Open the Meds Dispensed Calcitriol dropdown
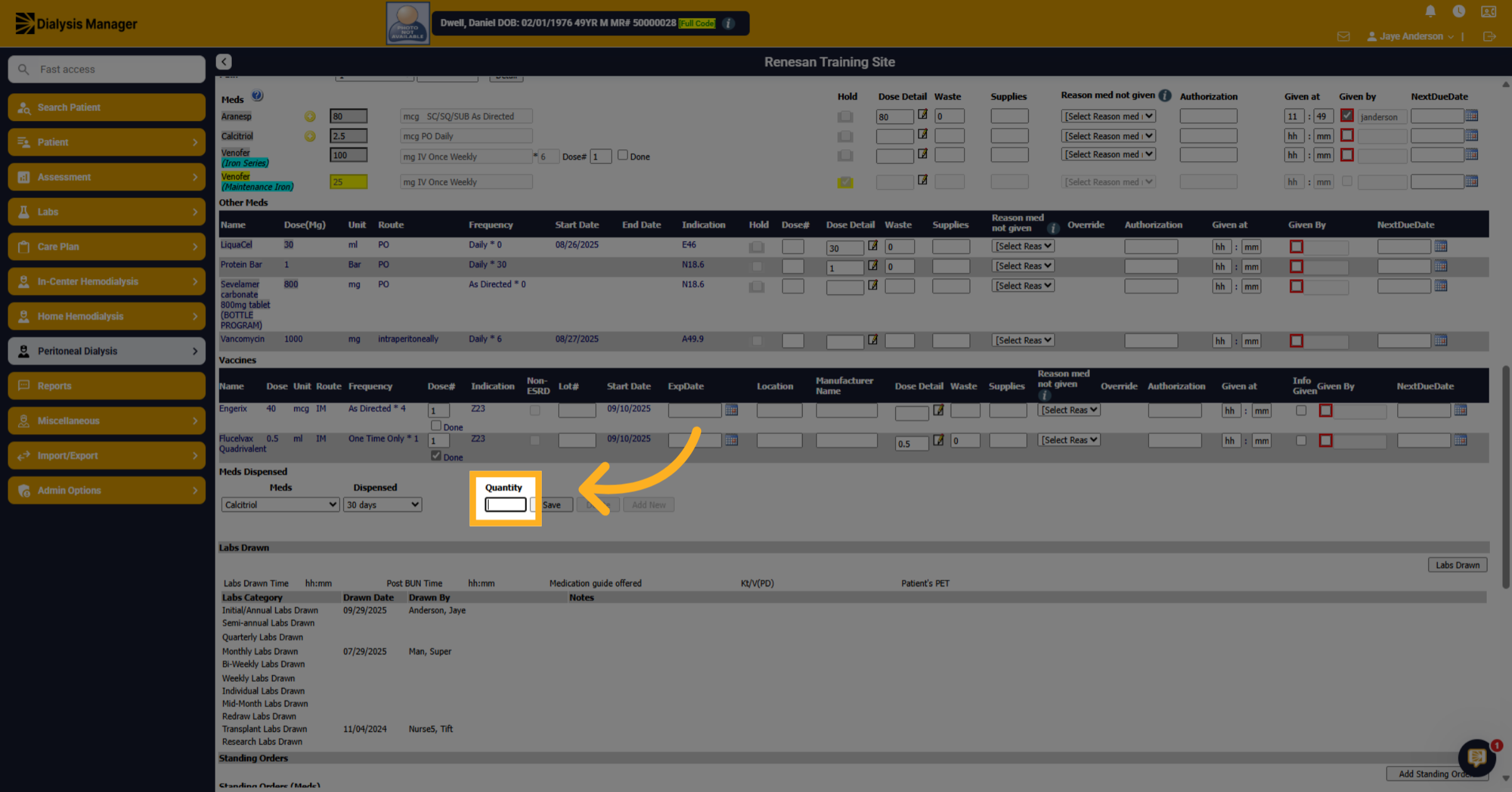1512x792 pixels. tap(280, 505)
